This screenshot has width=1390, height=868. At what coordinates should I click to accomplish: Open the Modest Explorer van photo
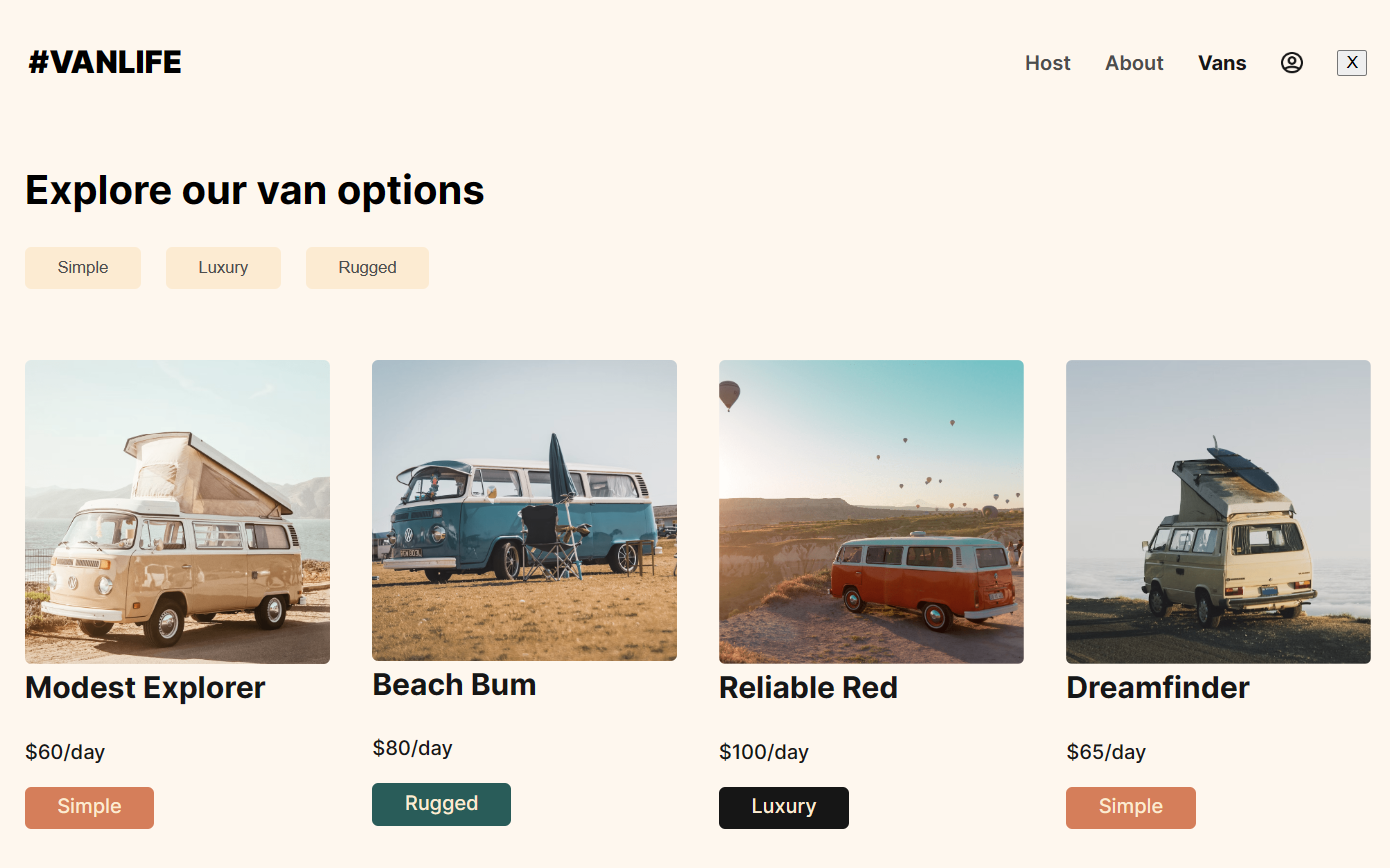(x=177, y=511)
